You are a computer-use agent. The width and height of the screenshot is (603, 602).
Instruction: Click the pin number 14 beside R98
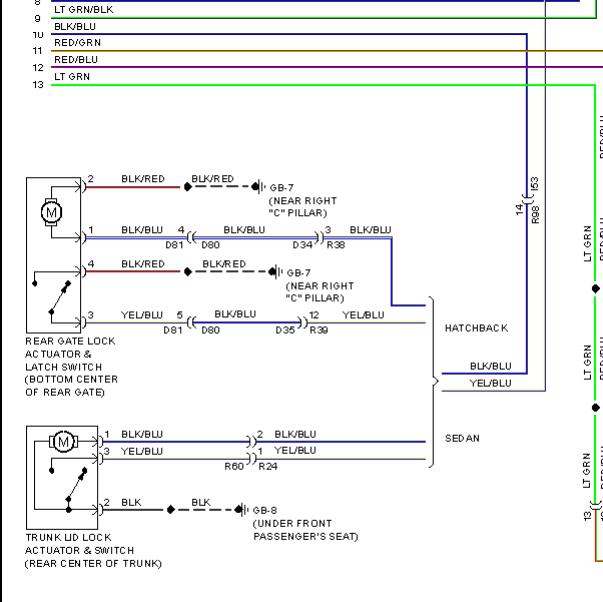coord(519,209)
